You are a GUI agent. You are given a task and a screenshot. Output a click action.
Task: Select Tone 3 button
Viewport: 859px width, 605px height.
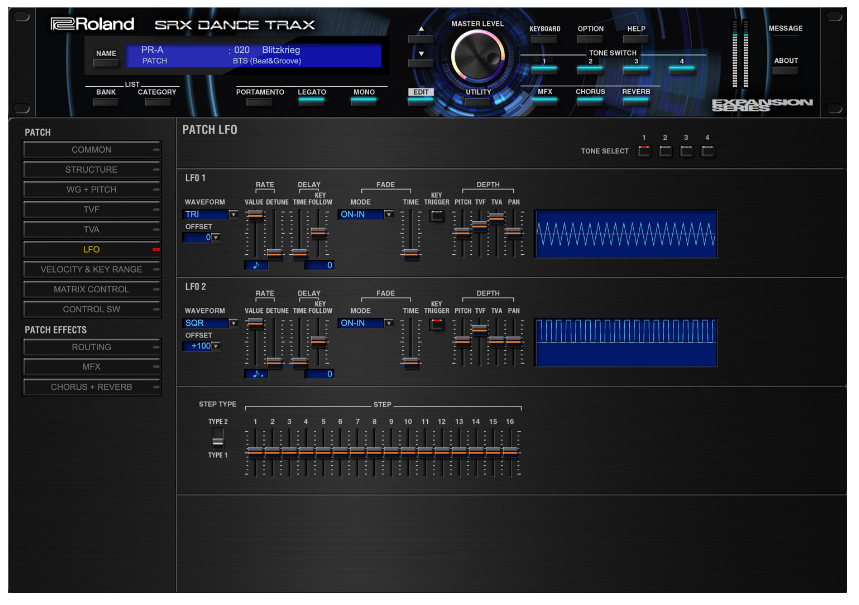(686, 151)
